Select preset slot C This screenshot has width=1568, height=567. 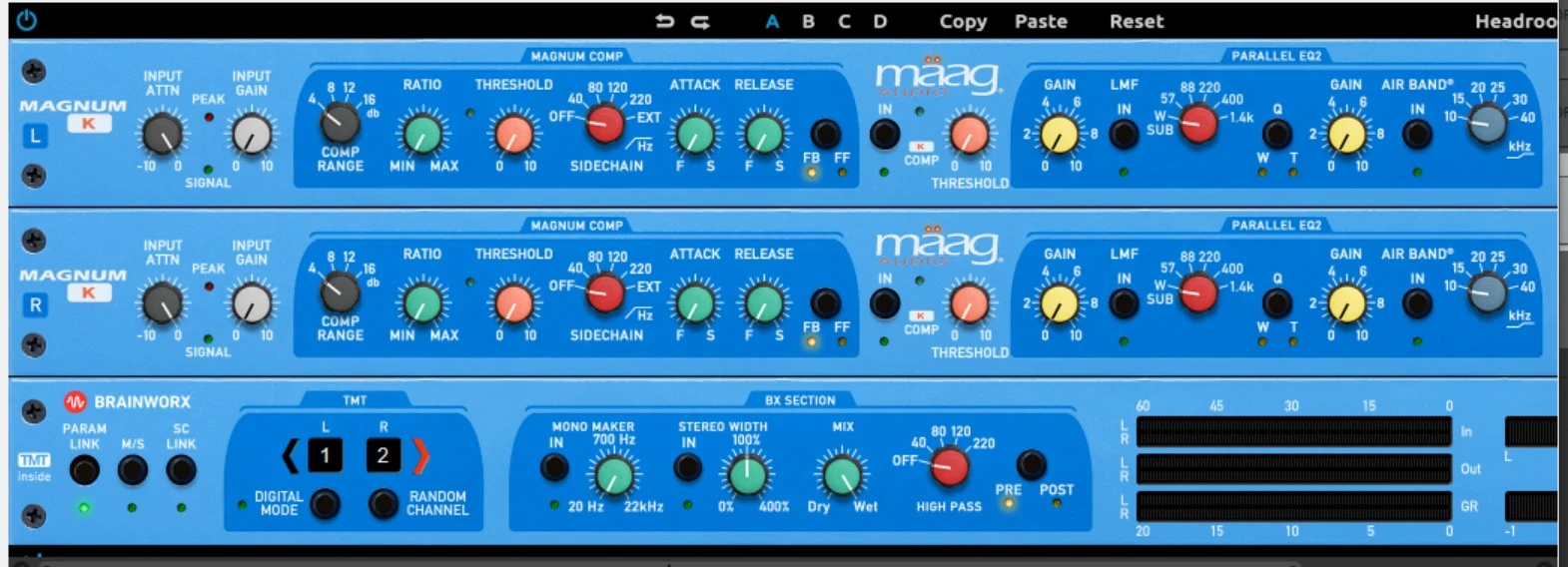pos(844,21)
